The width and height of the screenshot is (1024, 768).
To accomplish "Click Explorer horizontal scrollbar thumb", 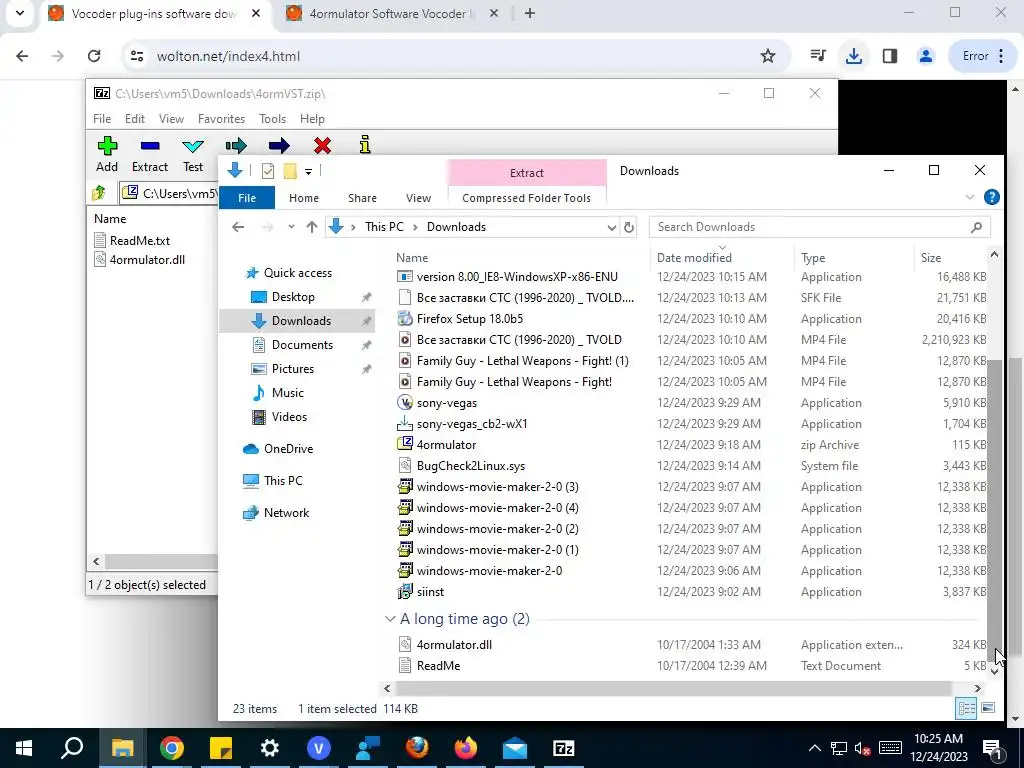I will click(673, 688).
